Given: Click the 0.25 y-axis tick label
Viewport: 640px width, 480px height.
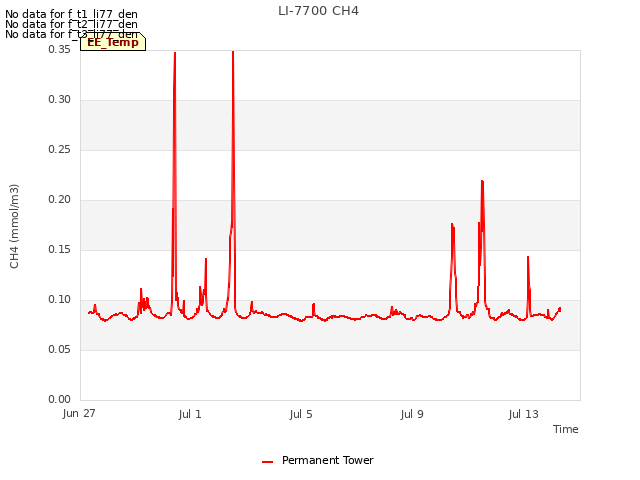Looking at the screenshot, I should coord(60,149).
